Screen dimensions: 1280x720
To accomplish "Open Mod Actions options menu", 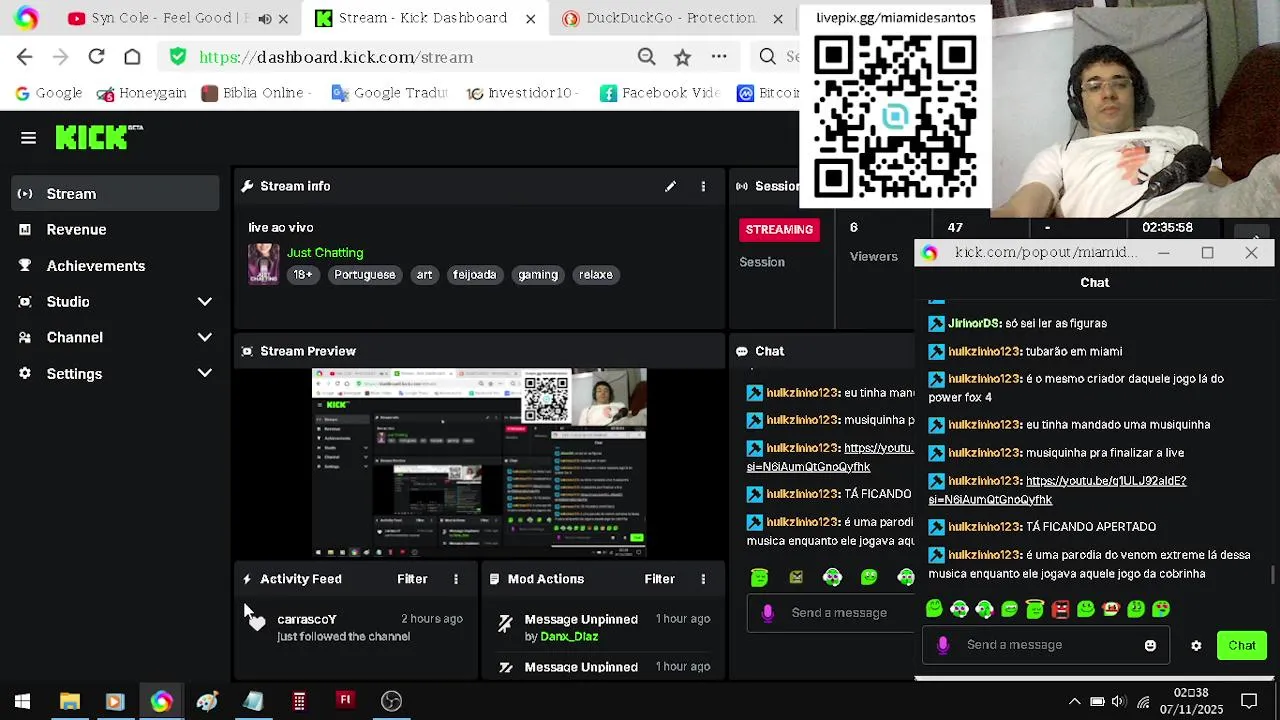I will (x=703, y=579).
